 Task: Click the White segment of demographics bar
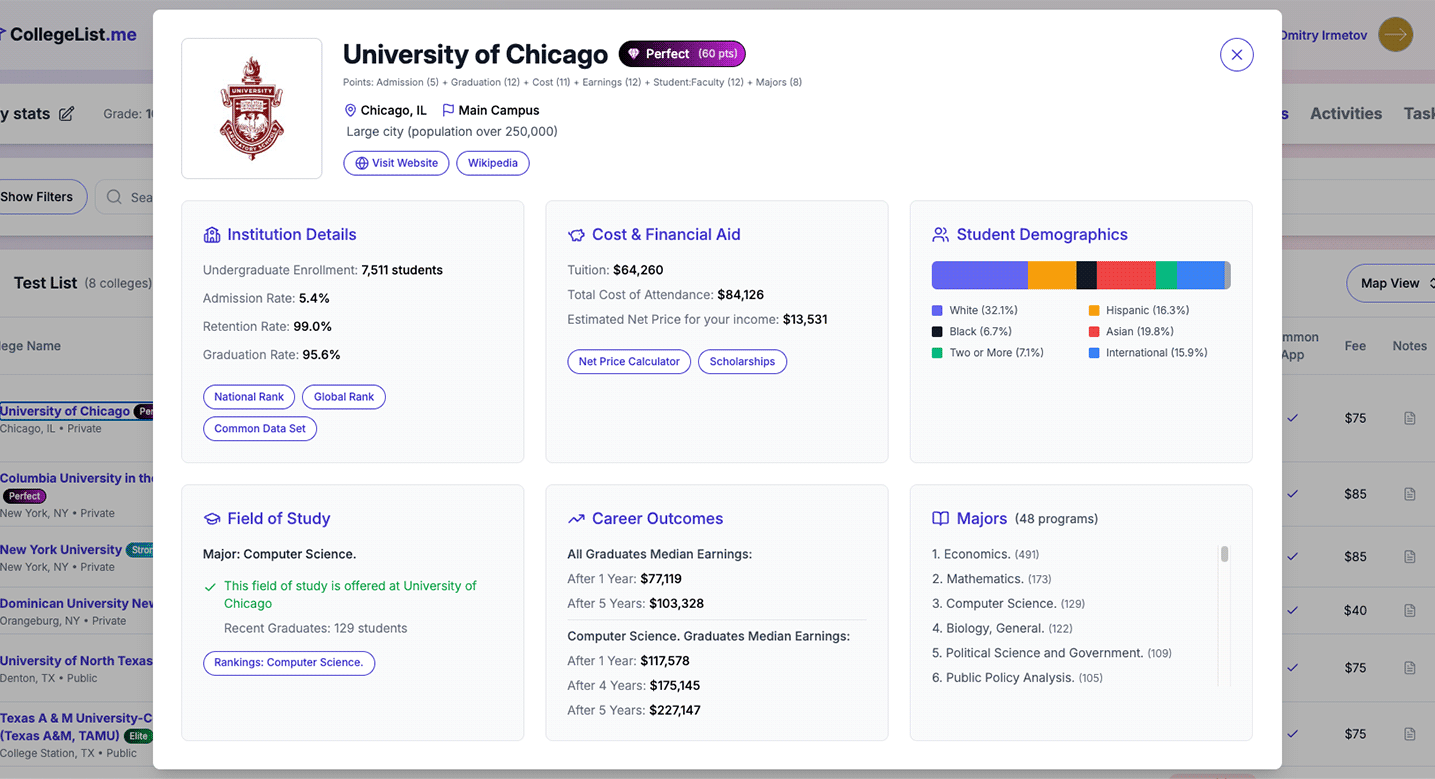[980, 275]
